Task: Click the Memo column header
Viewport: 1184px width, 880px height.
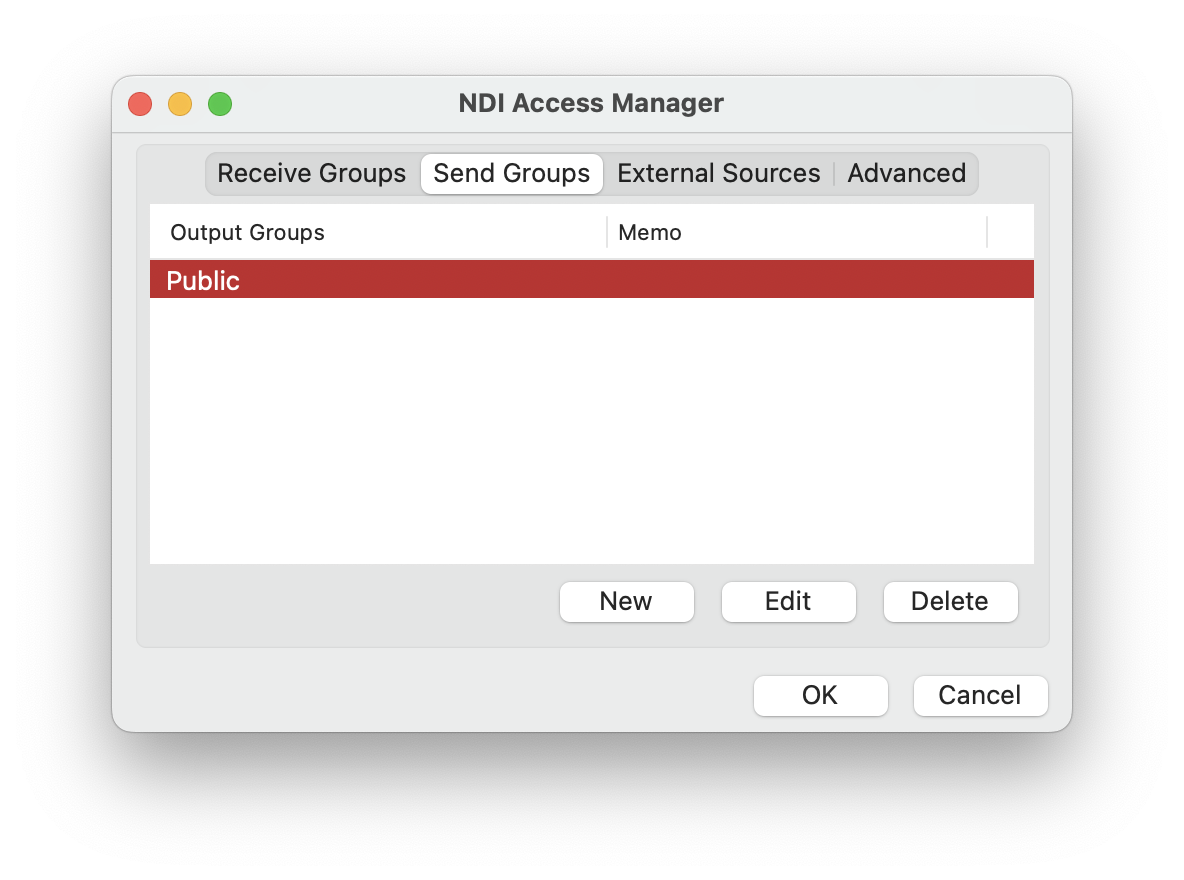Action: tap(650, 232)
